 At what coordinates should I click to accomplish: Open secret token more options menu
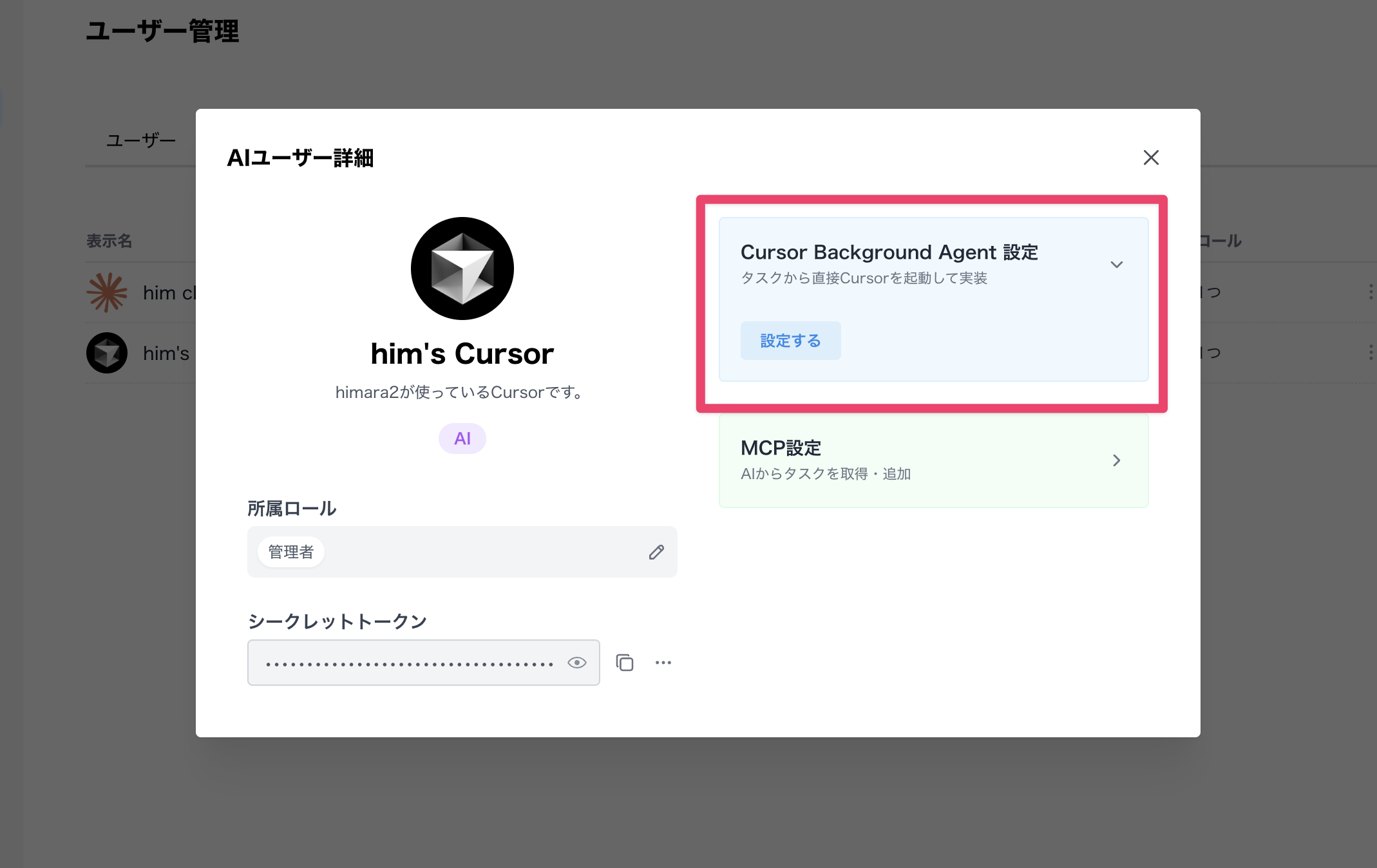(x=663, y=663)
